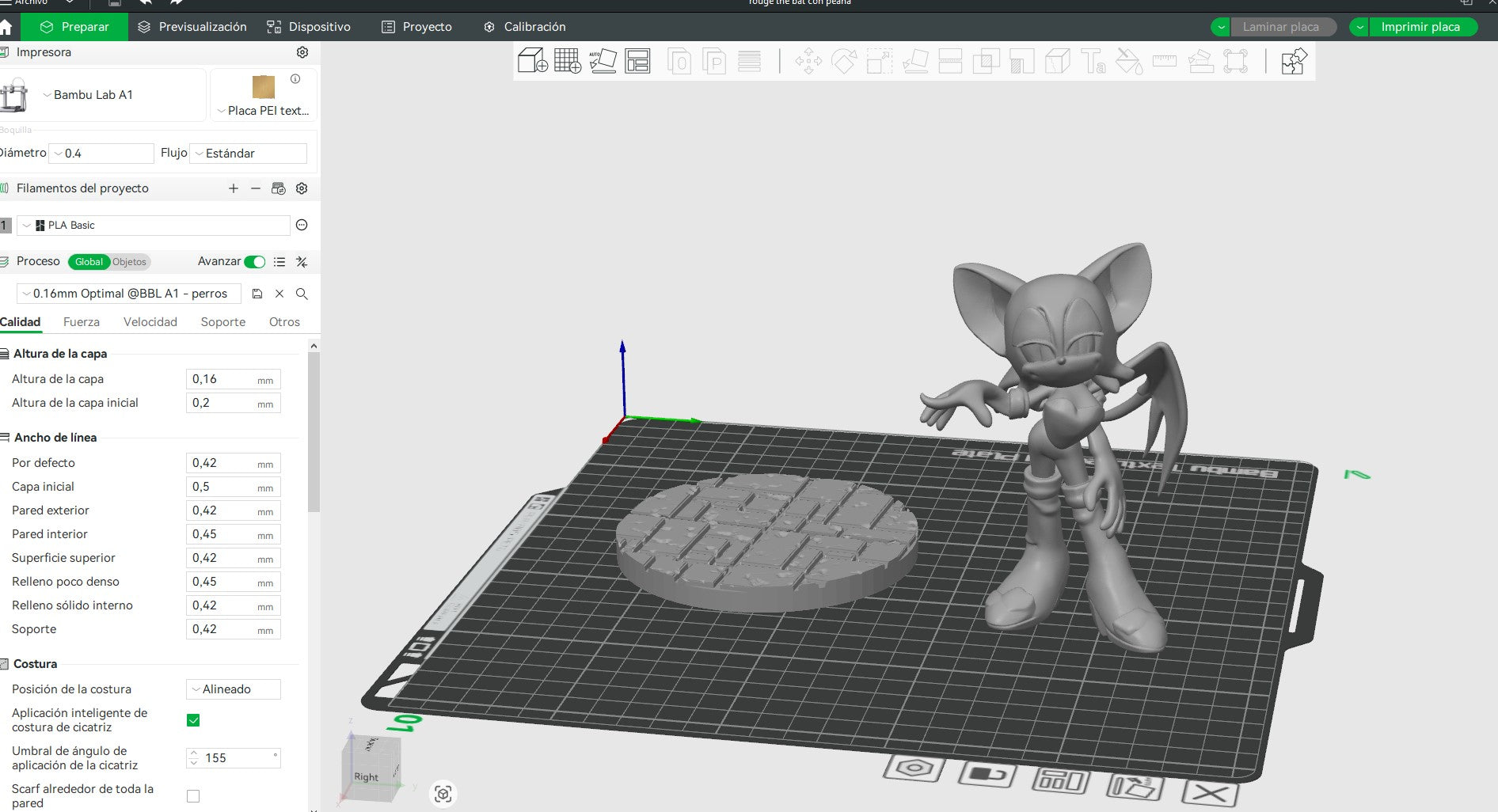Click the Add plate grid icon
The width and height of the screenshot is (1498, 812).
(567, 61)
